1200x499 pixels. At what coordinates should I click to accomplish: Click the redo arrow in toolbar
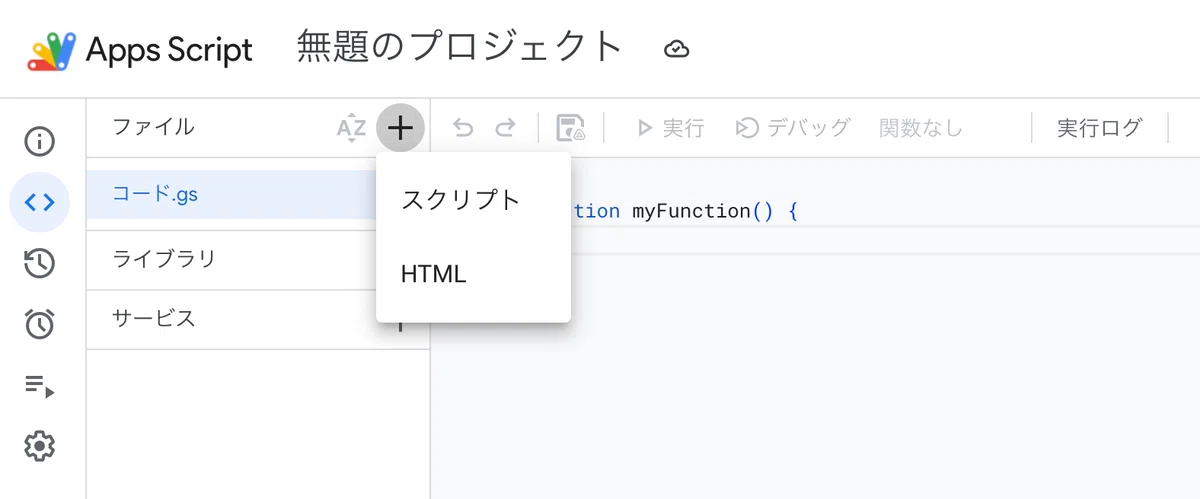505,128
